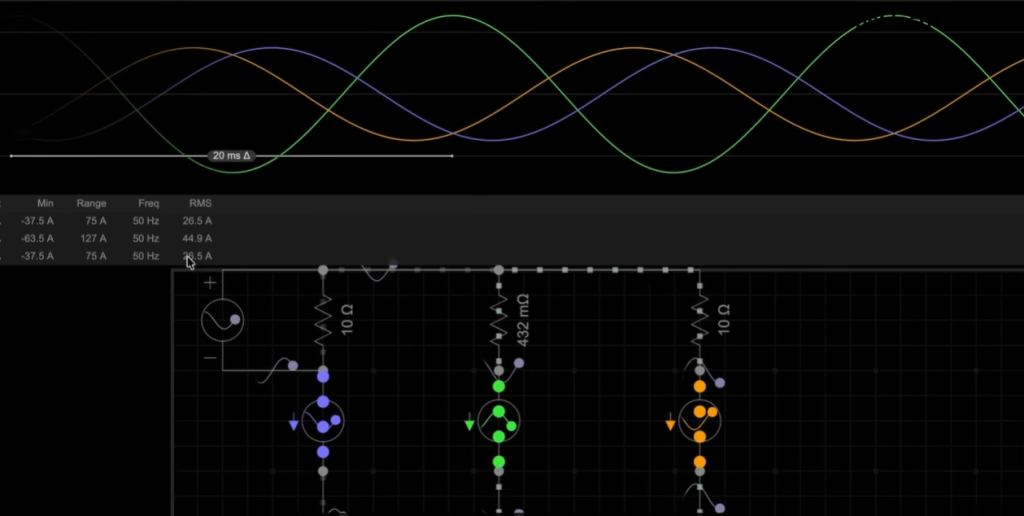Viewport: 1024px width, 516px height.
Task: Click the green current source circle
Action: click(x=498, y=421)
